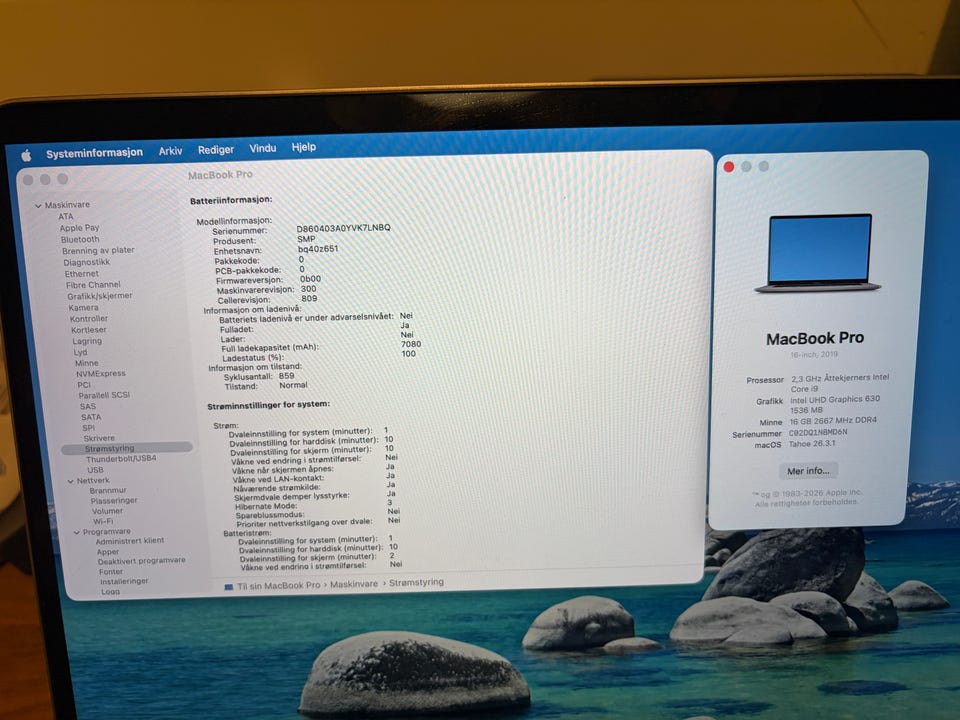Click the Enhetsnavn value bq40z651
The height and width of the screenshot is (720, 960).
point(318,249)
